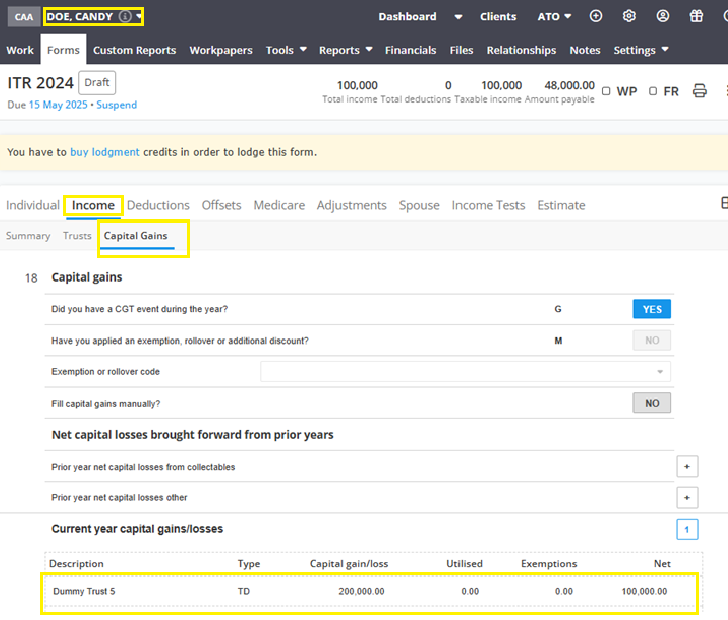This screenshot has height=620, width=728.
Task: Open the Workpapers menu item
Action: 221,50
